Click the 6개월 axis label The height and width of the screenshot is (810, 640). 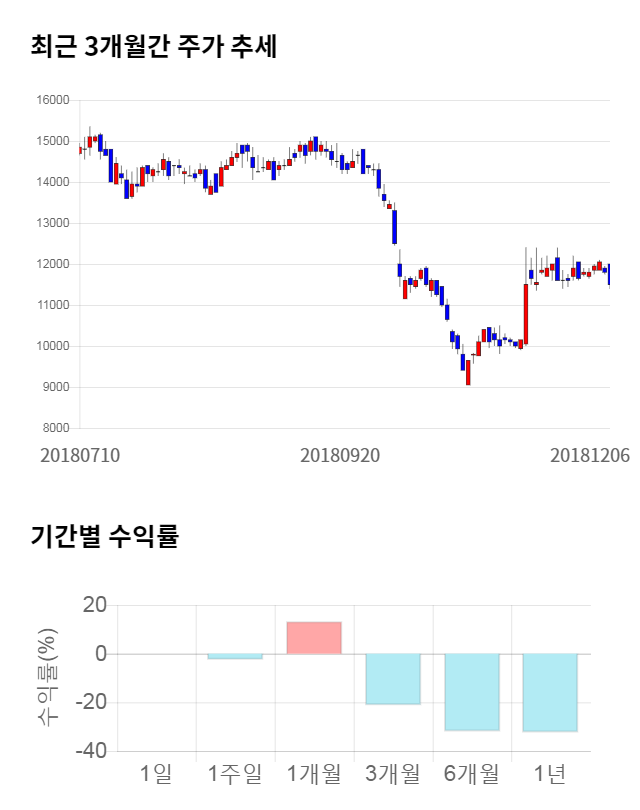coord(471,773)
